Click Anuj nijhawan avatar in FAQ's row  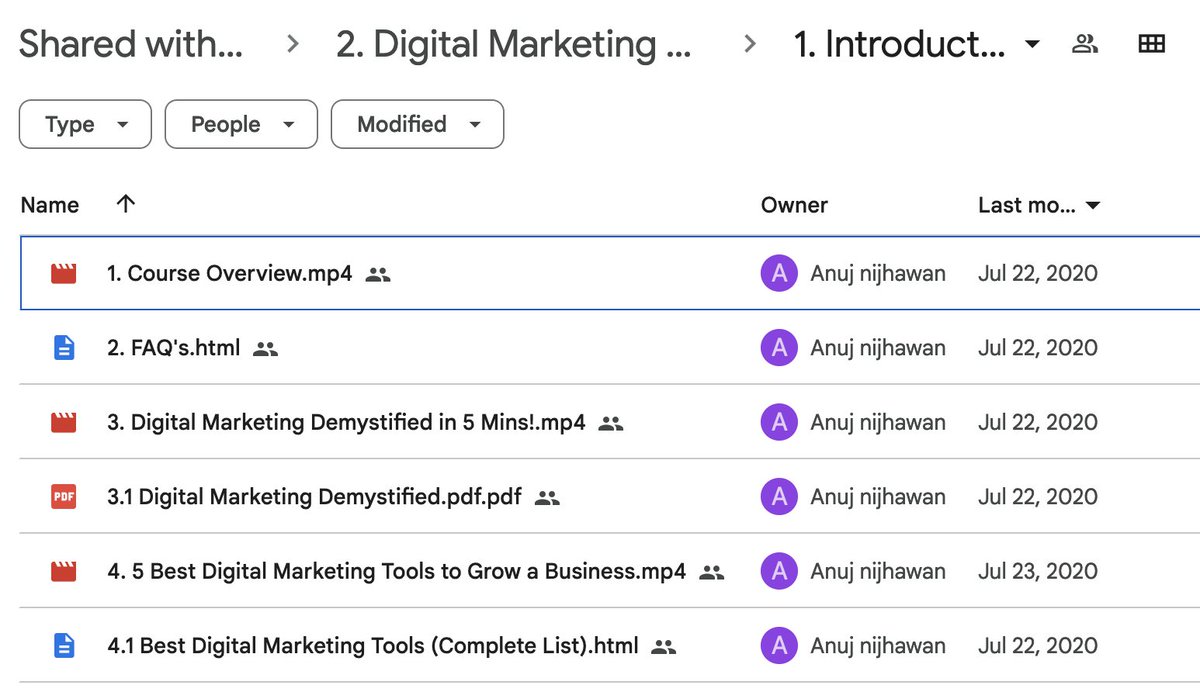click(779, 348)
